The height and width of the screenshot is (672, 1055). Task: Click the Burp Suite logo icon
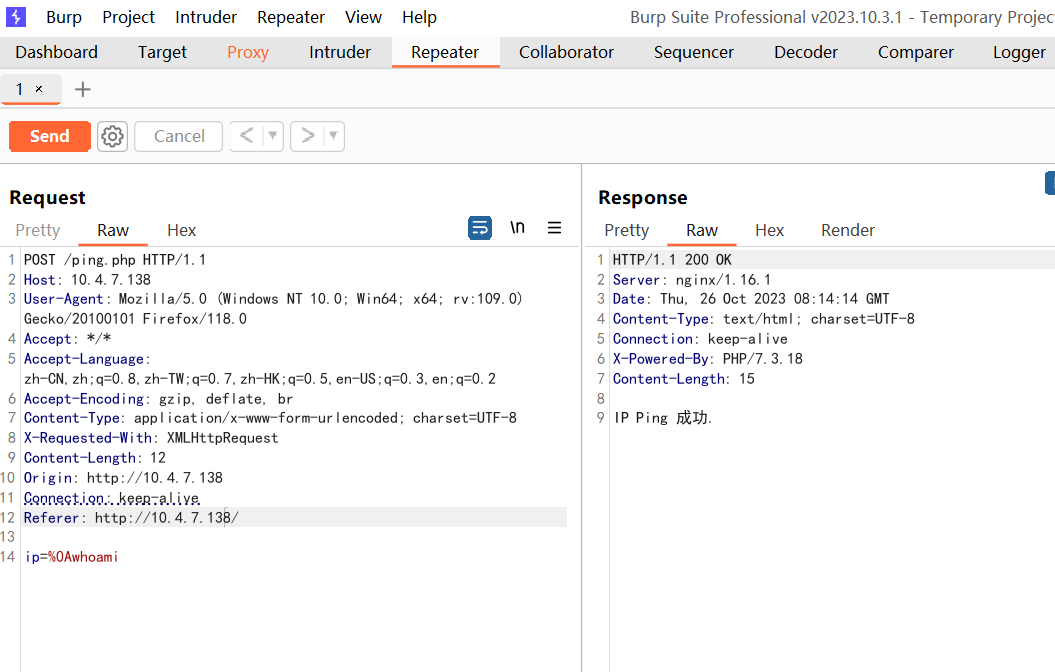tap(15, 17)
